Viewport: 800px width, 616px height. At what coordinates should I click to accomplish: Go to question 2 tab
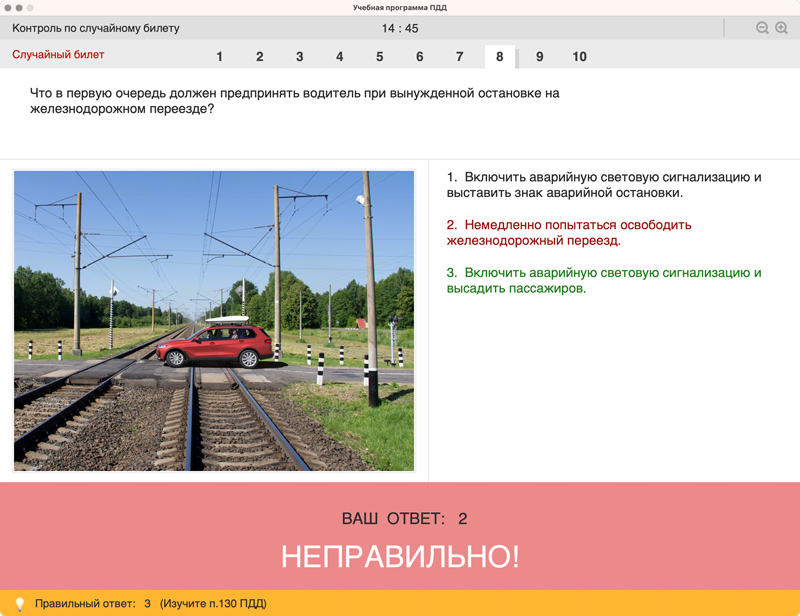tap(260, 57)
